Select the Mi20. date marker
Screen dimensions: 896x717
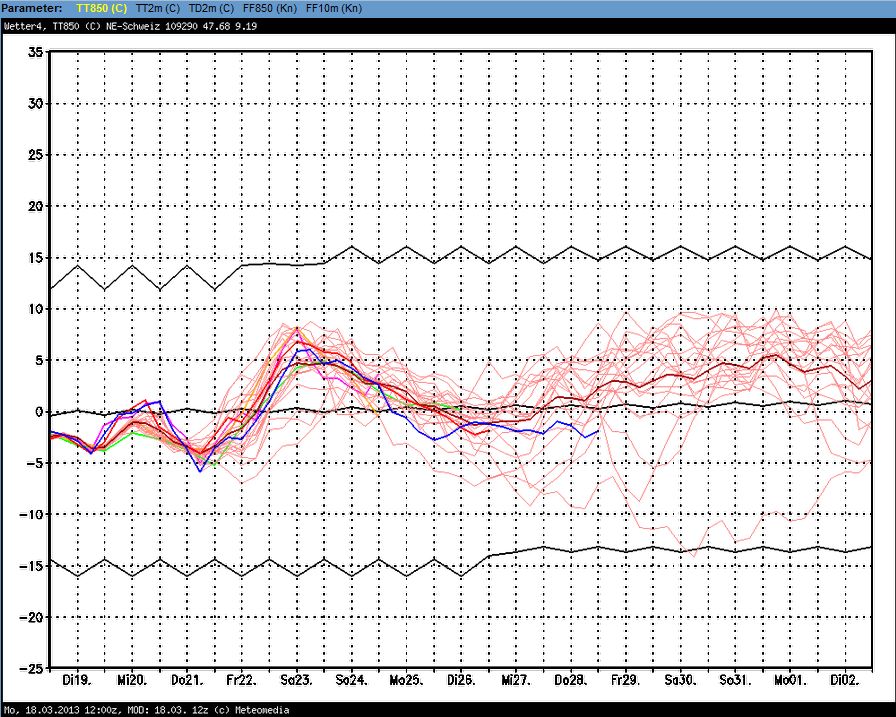pos(132,680)
